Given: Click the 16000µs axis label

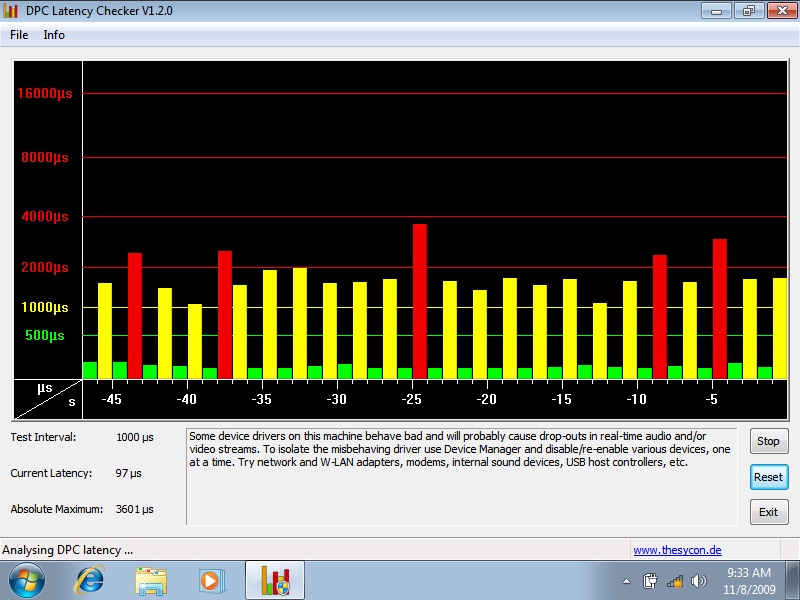Looking at the screenshot, I should point(45,93).
